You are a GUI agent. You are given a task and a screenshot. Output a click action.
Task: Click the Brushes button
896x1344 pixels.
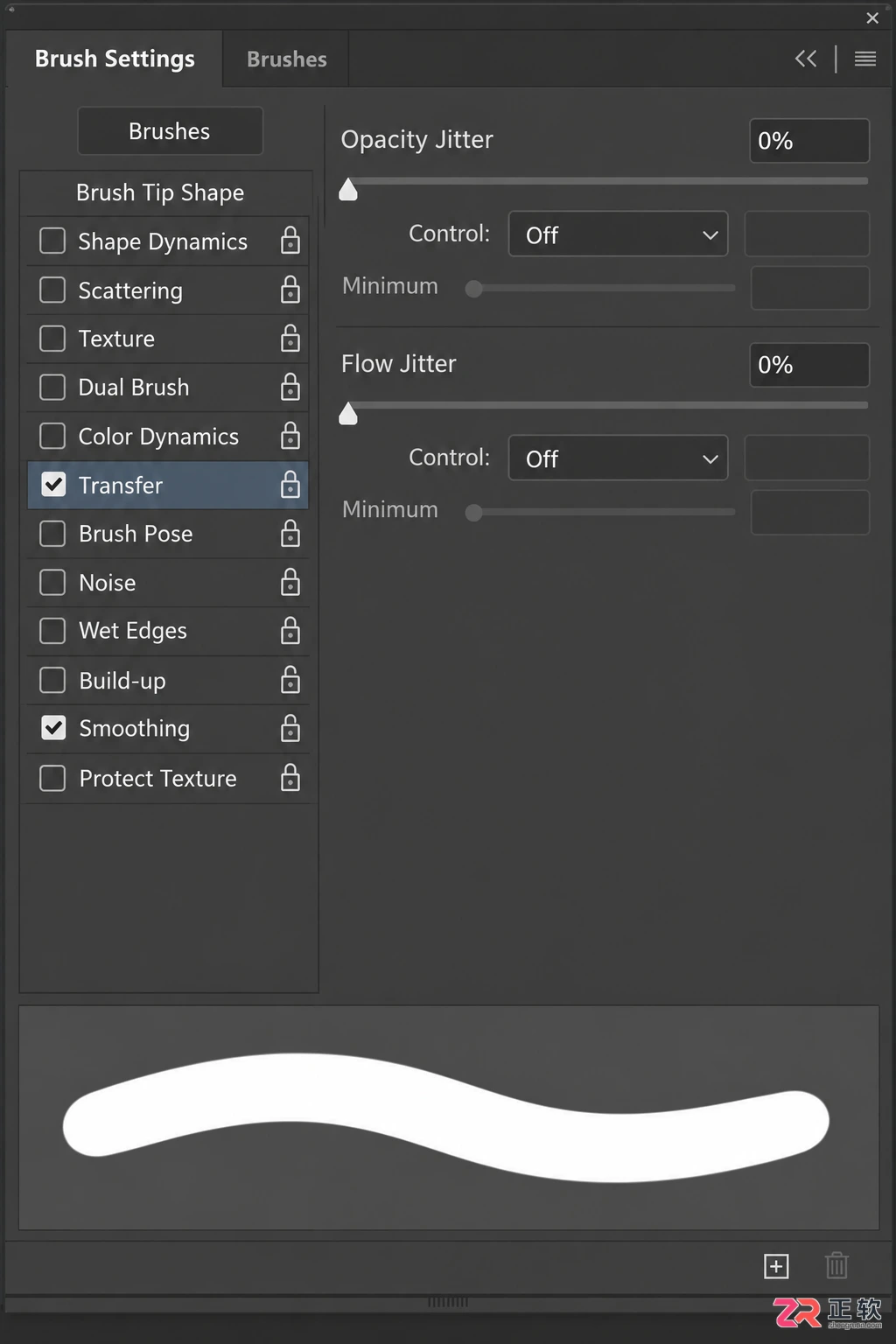pos(170,131)
